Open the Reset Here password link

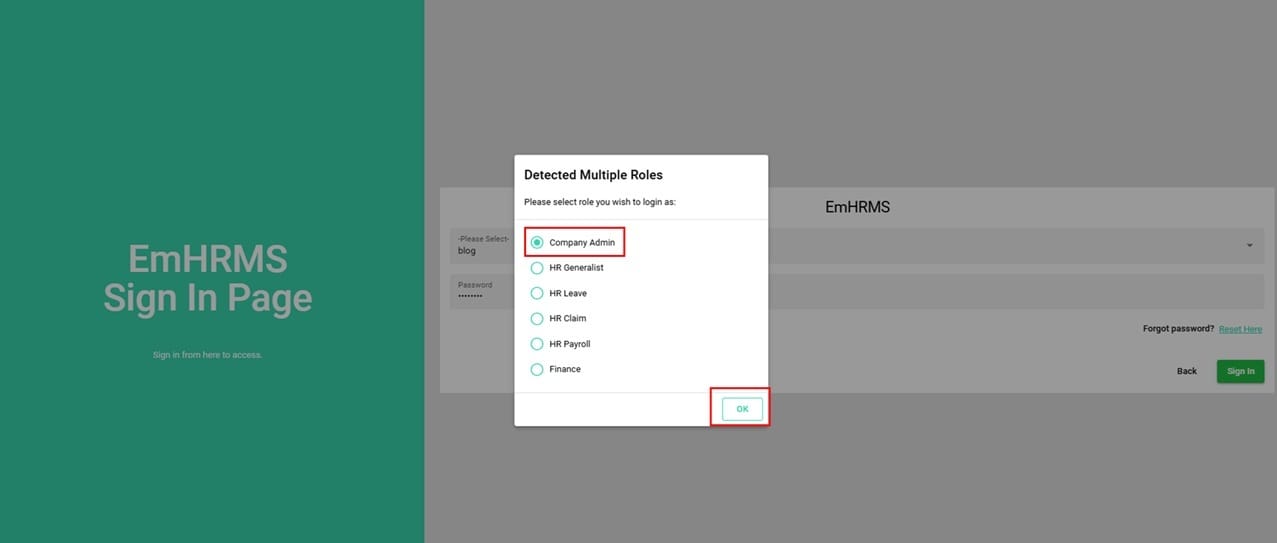point(1240,329)
